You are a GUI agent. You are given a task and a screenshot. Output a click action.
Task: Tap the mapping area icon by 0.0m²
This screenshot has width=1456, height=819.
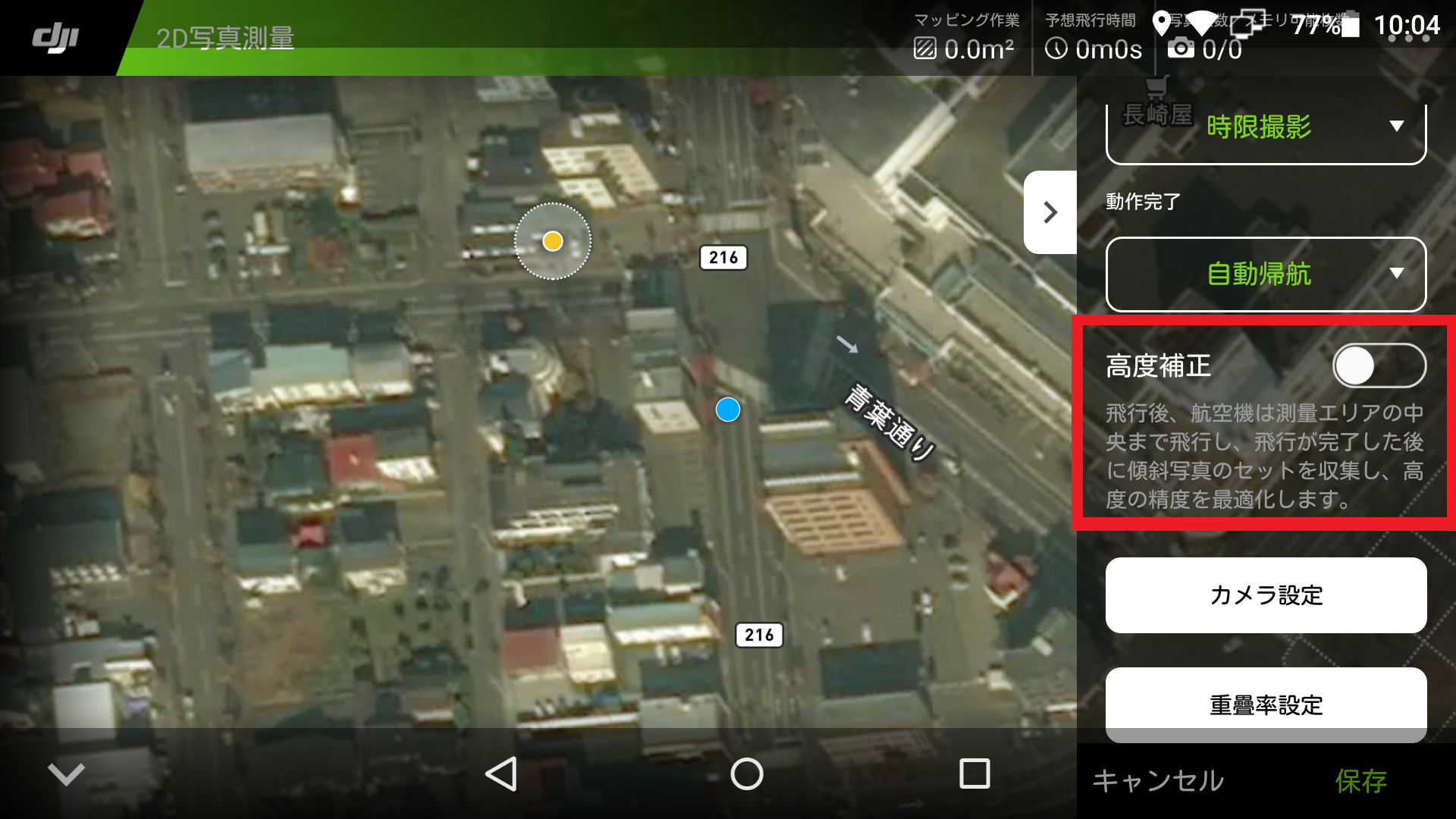(x=924, y=49)
